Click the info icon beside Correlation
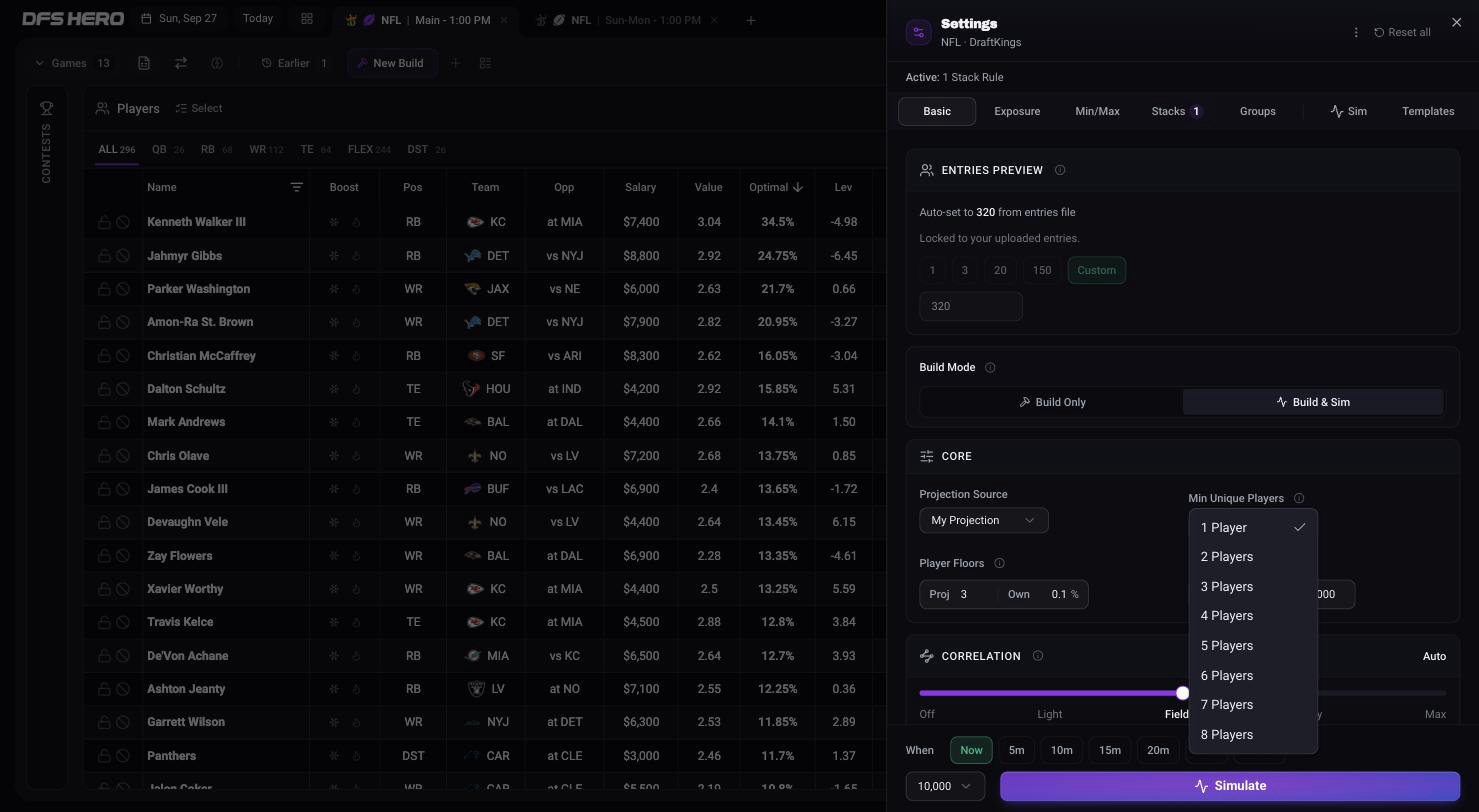The height and width of the screenshot is (812, 1479). (1037, 656)
